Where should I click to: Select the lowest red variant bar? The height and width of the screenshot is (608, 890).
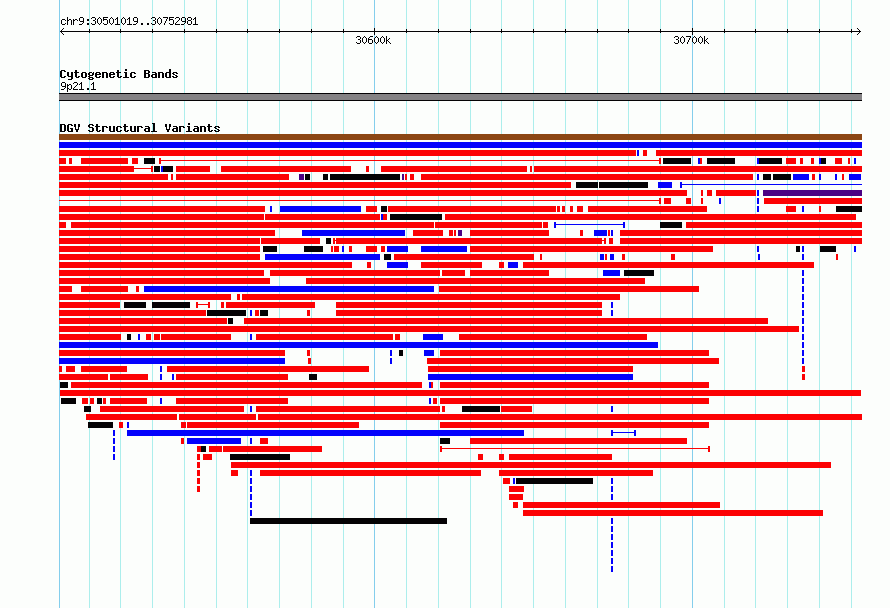[673, 513]
